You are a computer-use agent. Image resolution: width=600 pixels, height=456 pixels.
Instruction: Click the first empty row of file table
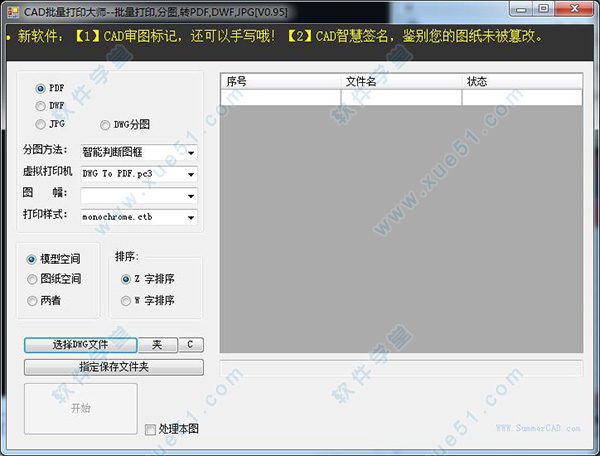(401, 98)
